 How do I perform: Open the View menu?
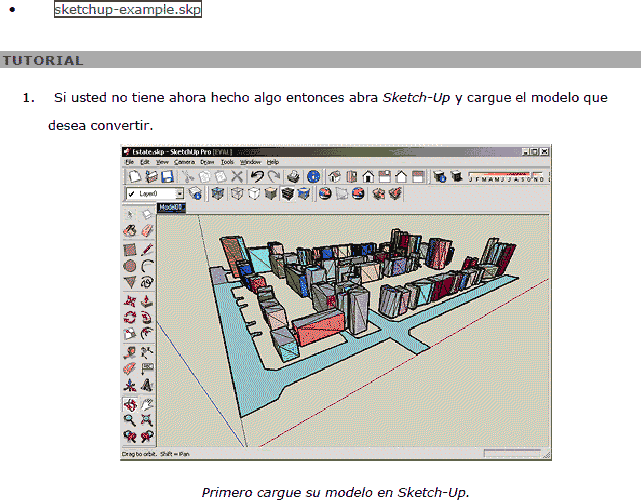pyautogui.click(x=162, y=162)
